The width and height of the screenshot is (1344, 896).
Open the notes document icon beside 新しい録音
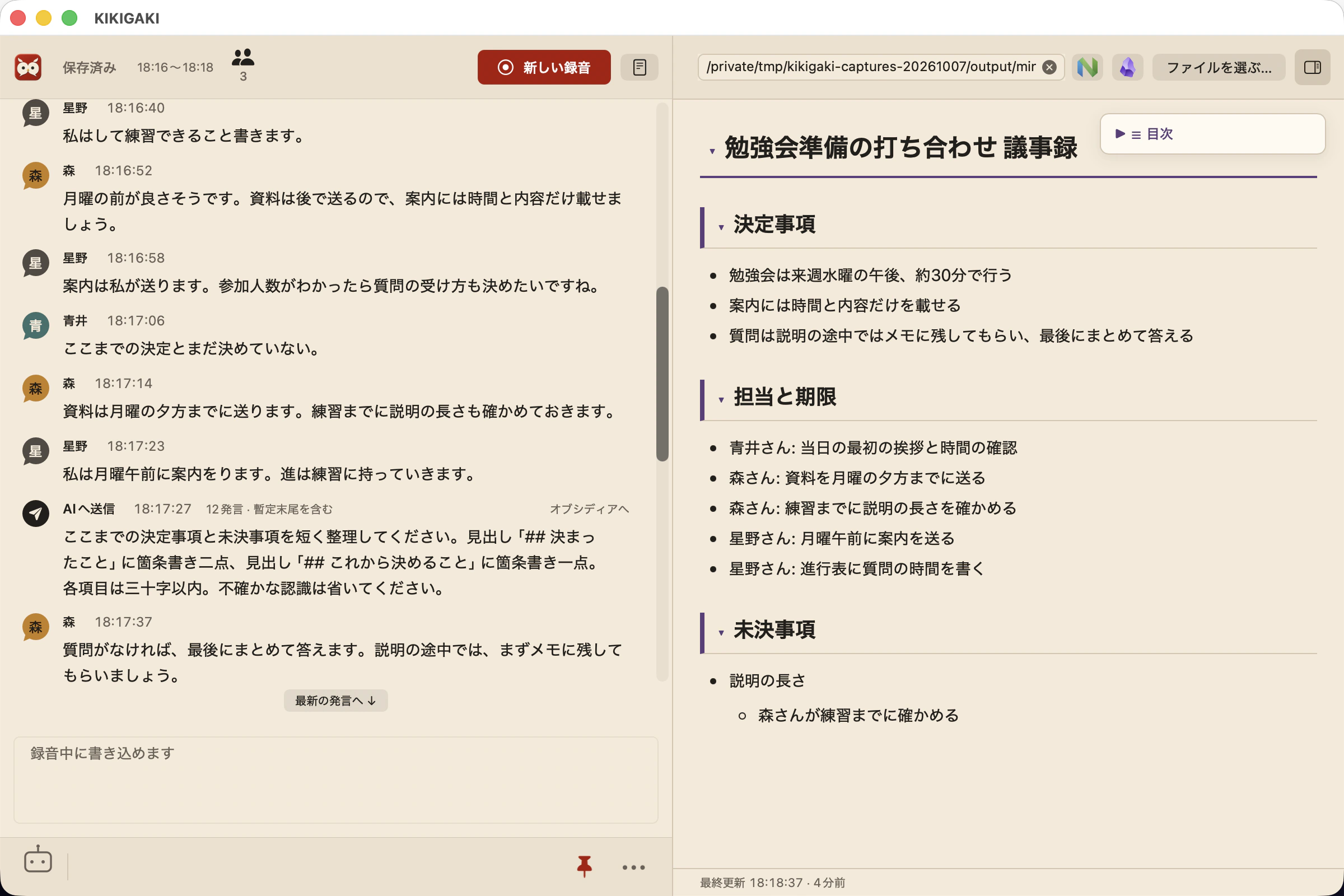point(640,67)
